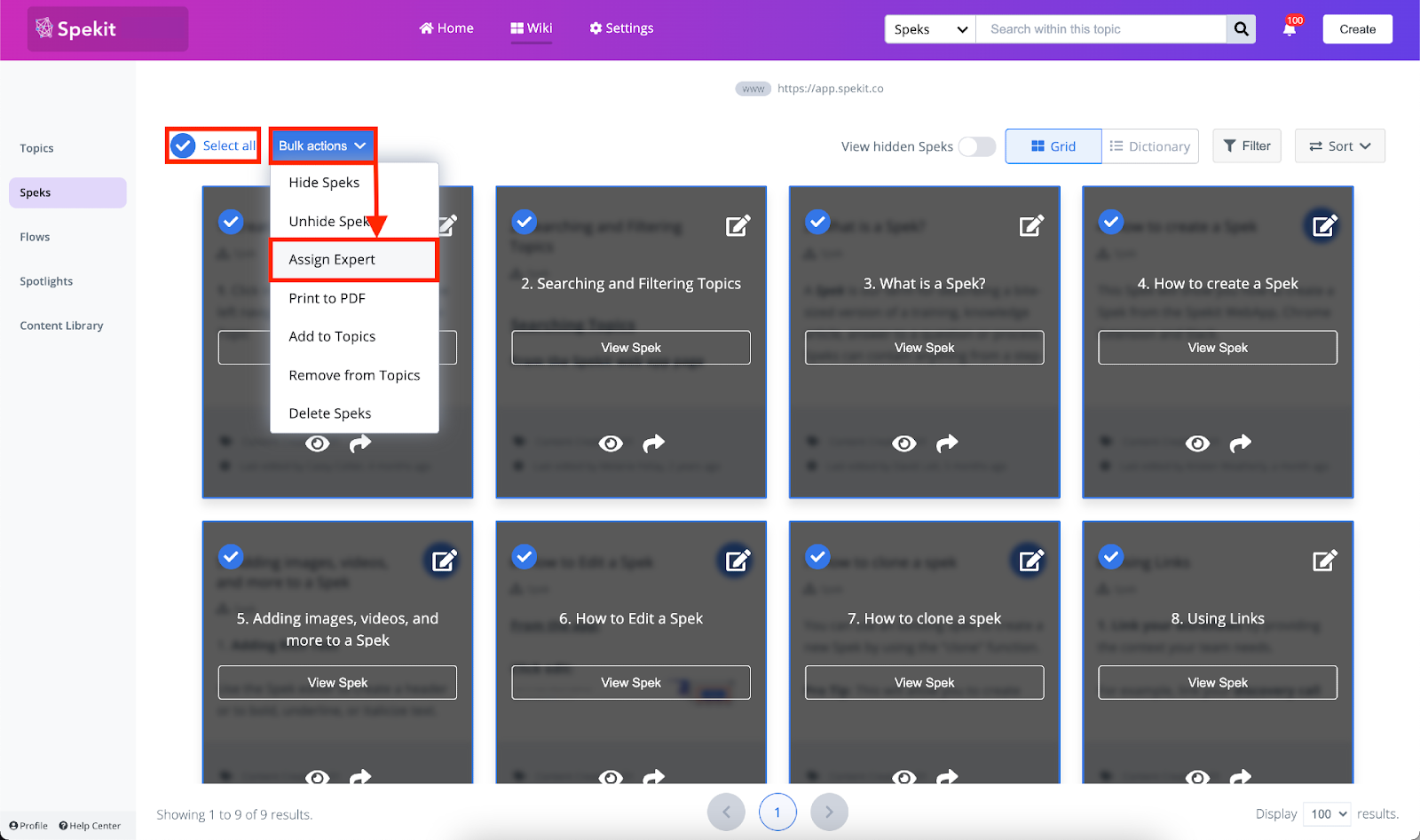Viewport: 1420px width, 840px height.
Task: Uncheck the 'What is a Spek?' card
Action: point(817,221)
